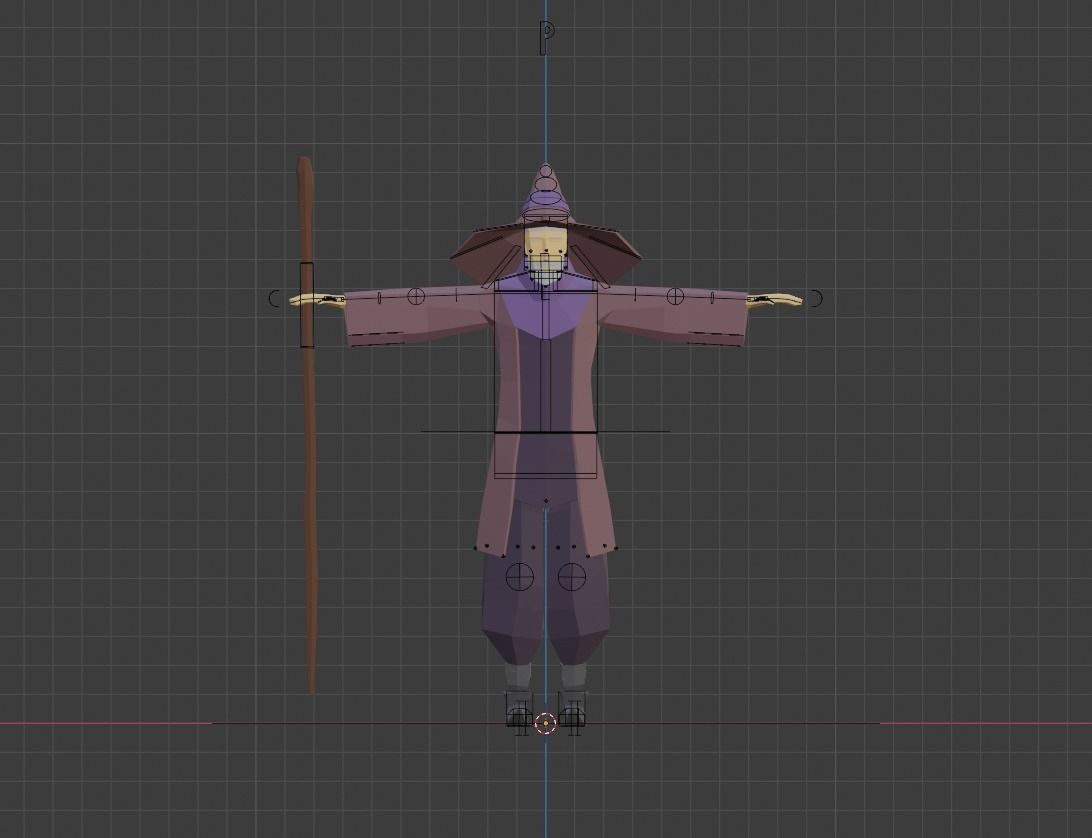Click the 3D cursor at the world origin
1092x838 pixels.
[x=545, y=724]
